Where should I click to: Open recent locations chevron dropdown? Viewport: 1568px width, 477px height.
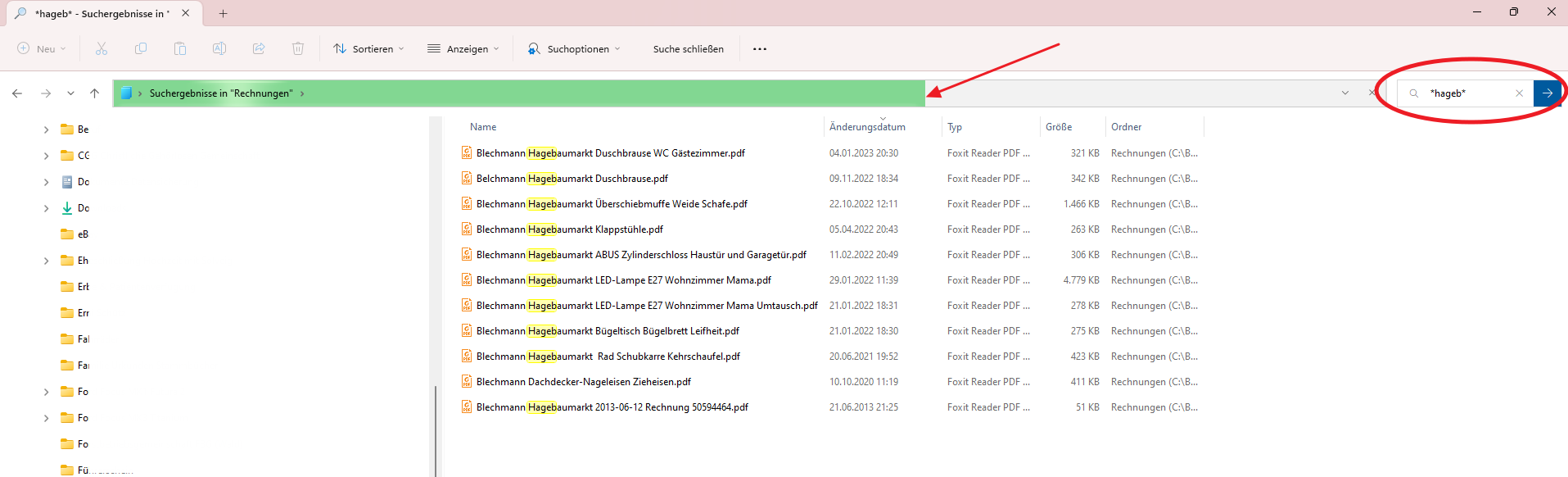[x=71, y=93]
